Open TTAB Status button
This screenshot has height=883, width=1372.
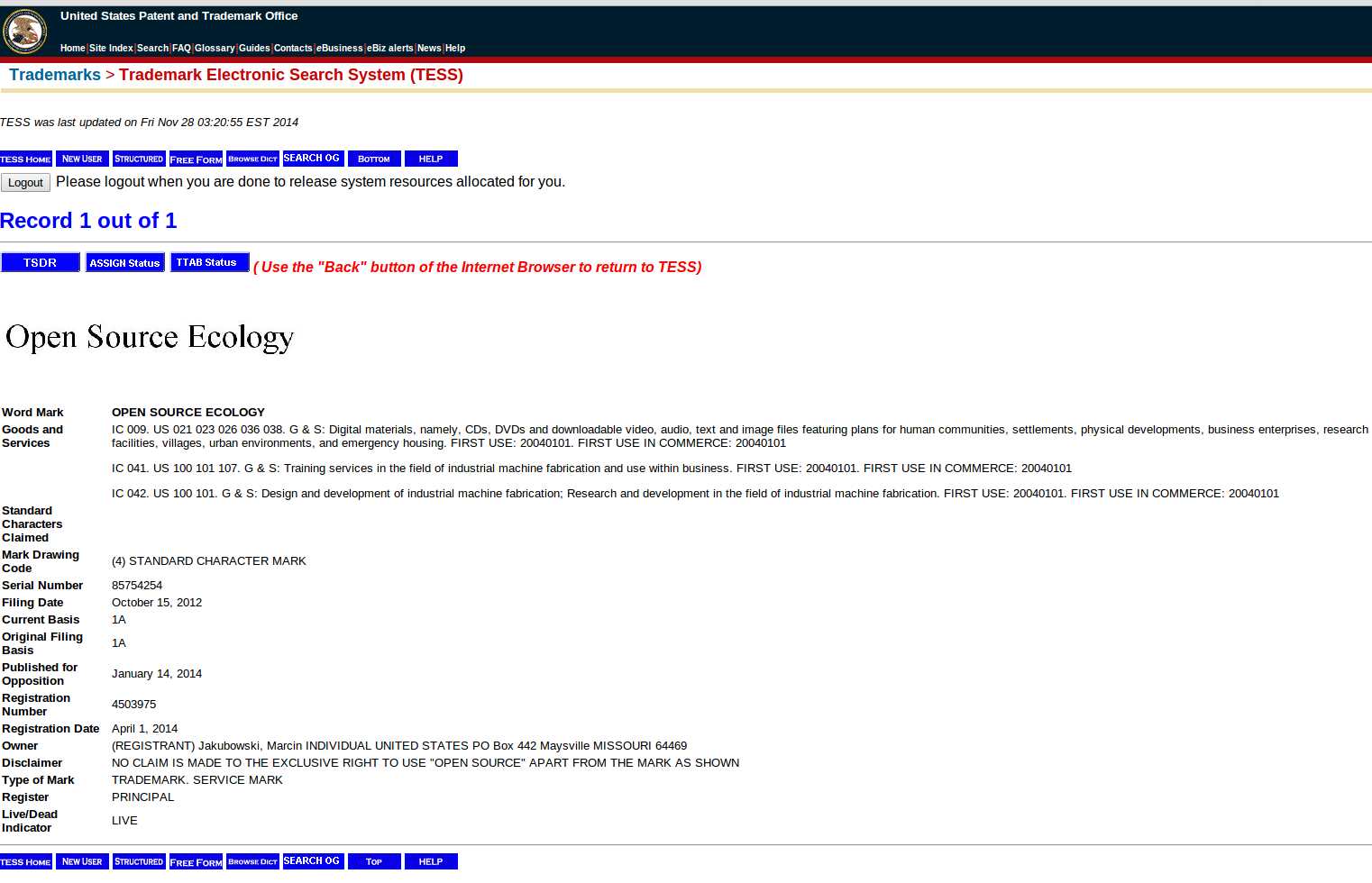209,262
